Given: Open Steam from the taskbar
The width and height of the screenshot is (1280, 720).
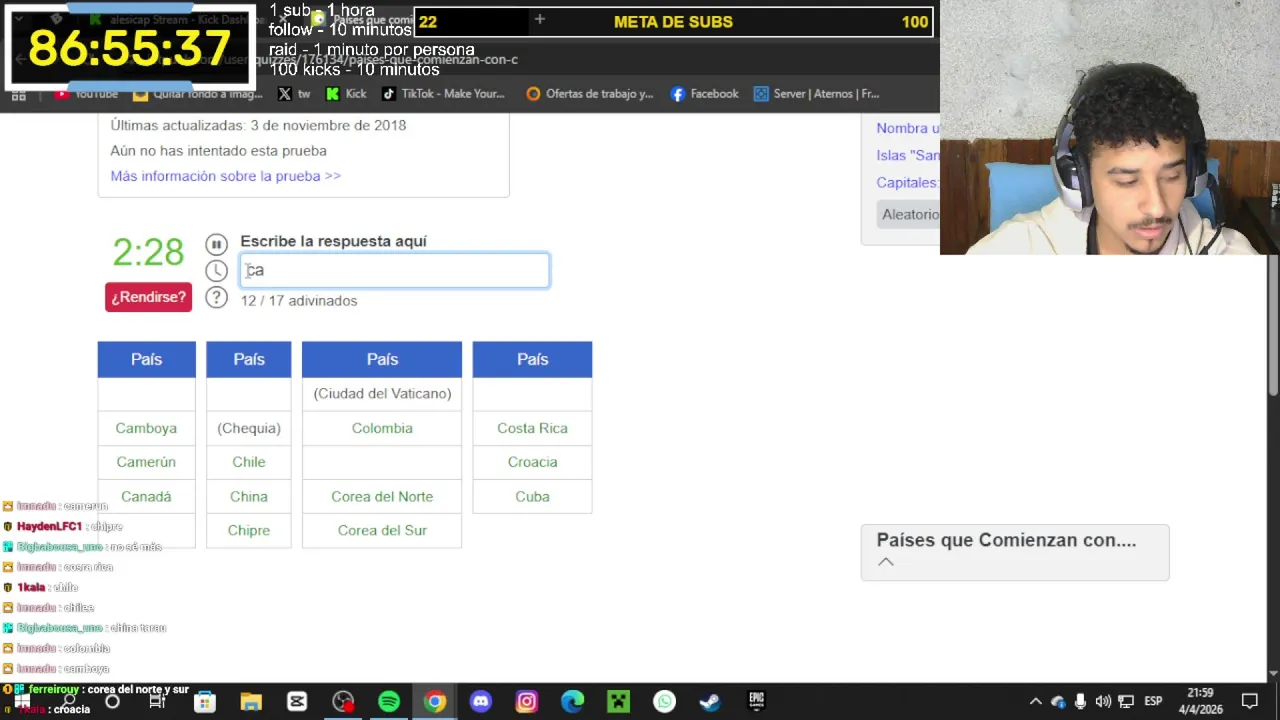Looking at the screenshot, I should tap(711, 702).
